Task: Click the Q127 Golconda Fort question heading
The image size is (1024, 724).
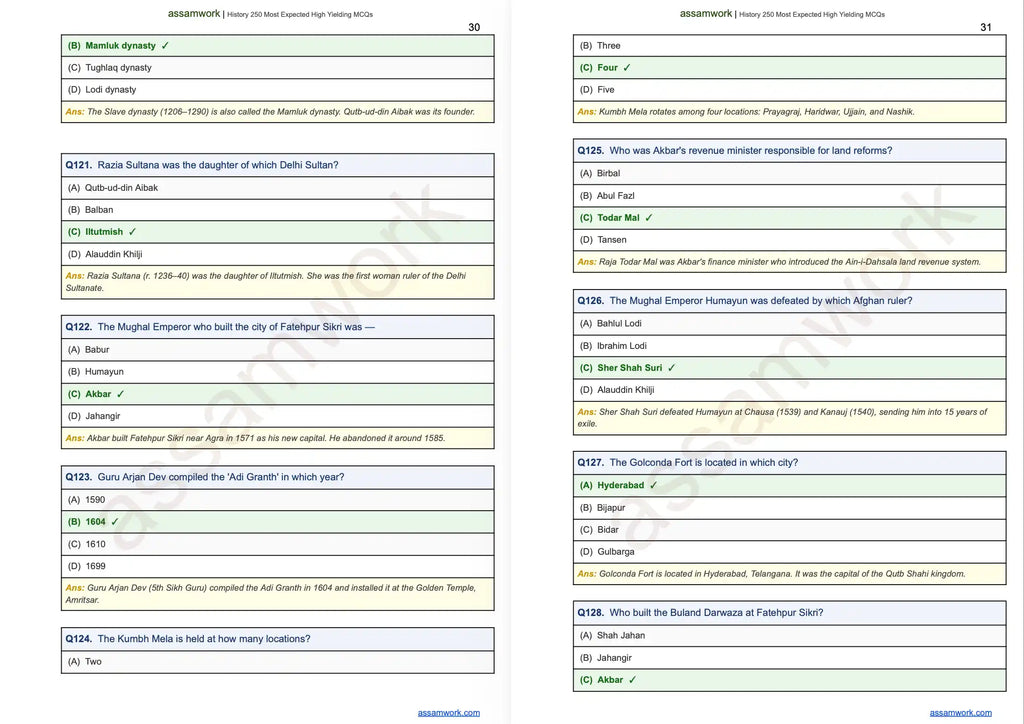Action: point(790,463)
